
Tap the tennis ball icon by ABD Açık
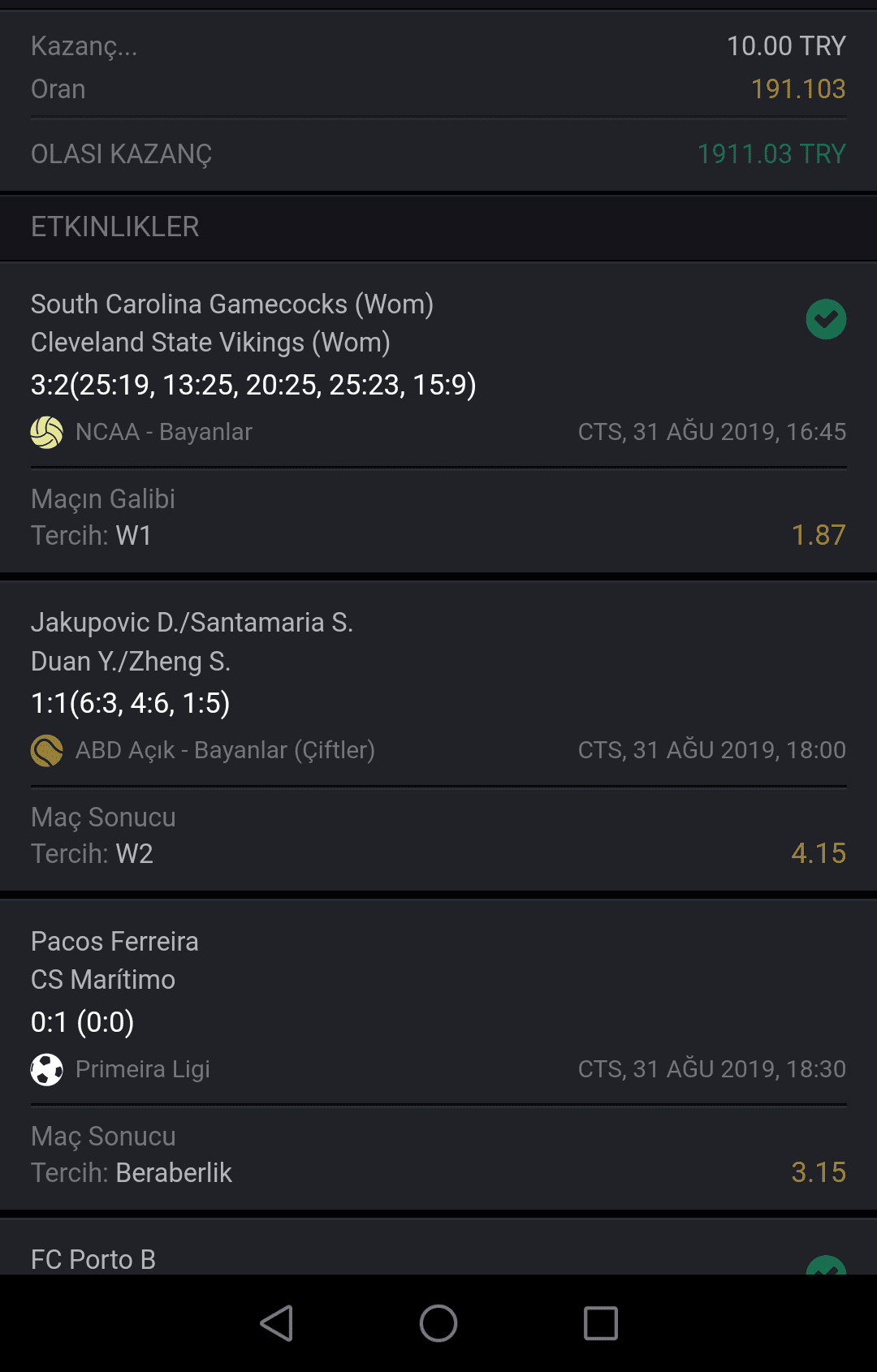tap(47, 750)
